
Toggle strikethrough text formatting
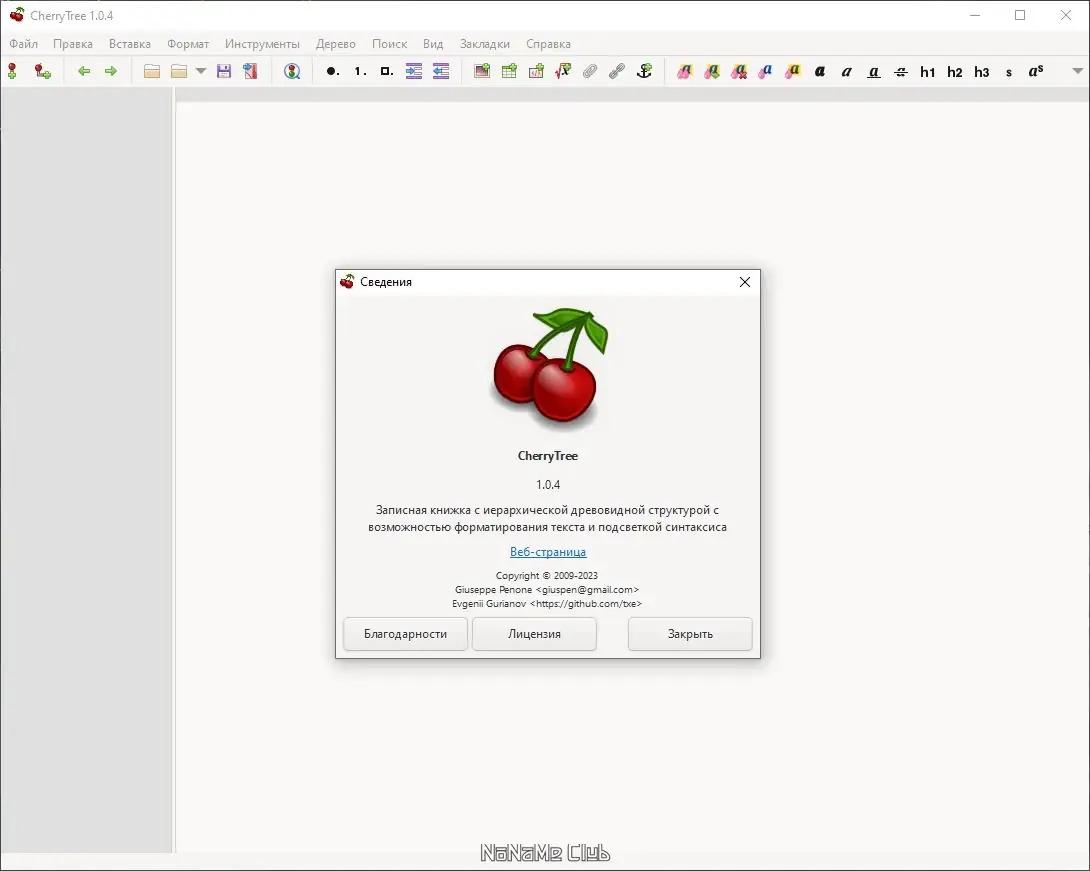(x=901, y=72)
